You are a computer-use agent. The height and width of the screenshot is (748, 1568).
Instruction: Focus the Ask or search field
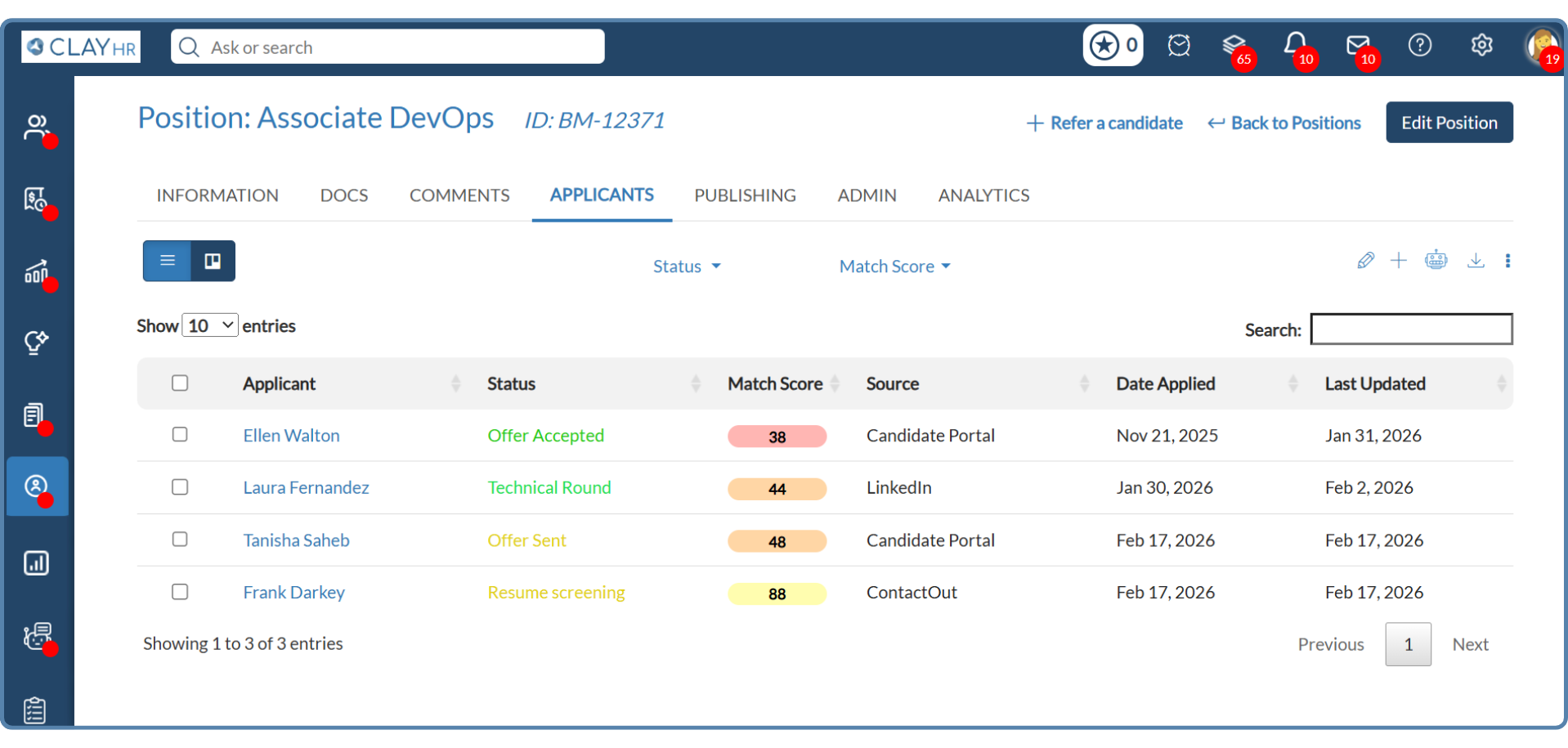coord(388,47)
